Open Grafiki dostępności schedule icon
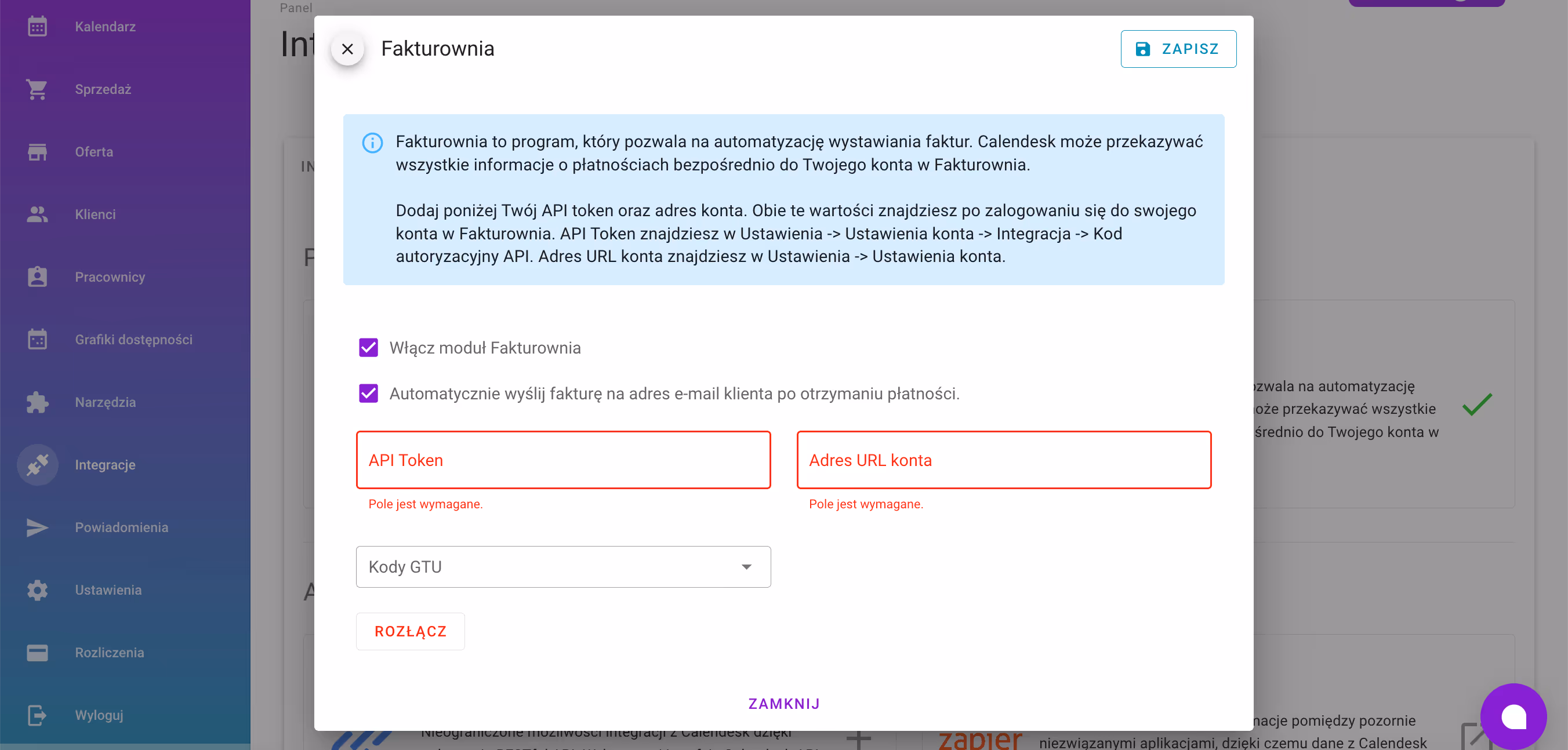This screenshot has height=750, width=1568. point(37,339)
